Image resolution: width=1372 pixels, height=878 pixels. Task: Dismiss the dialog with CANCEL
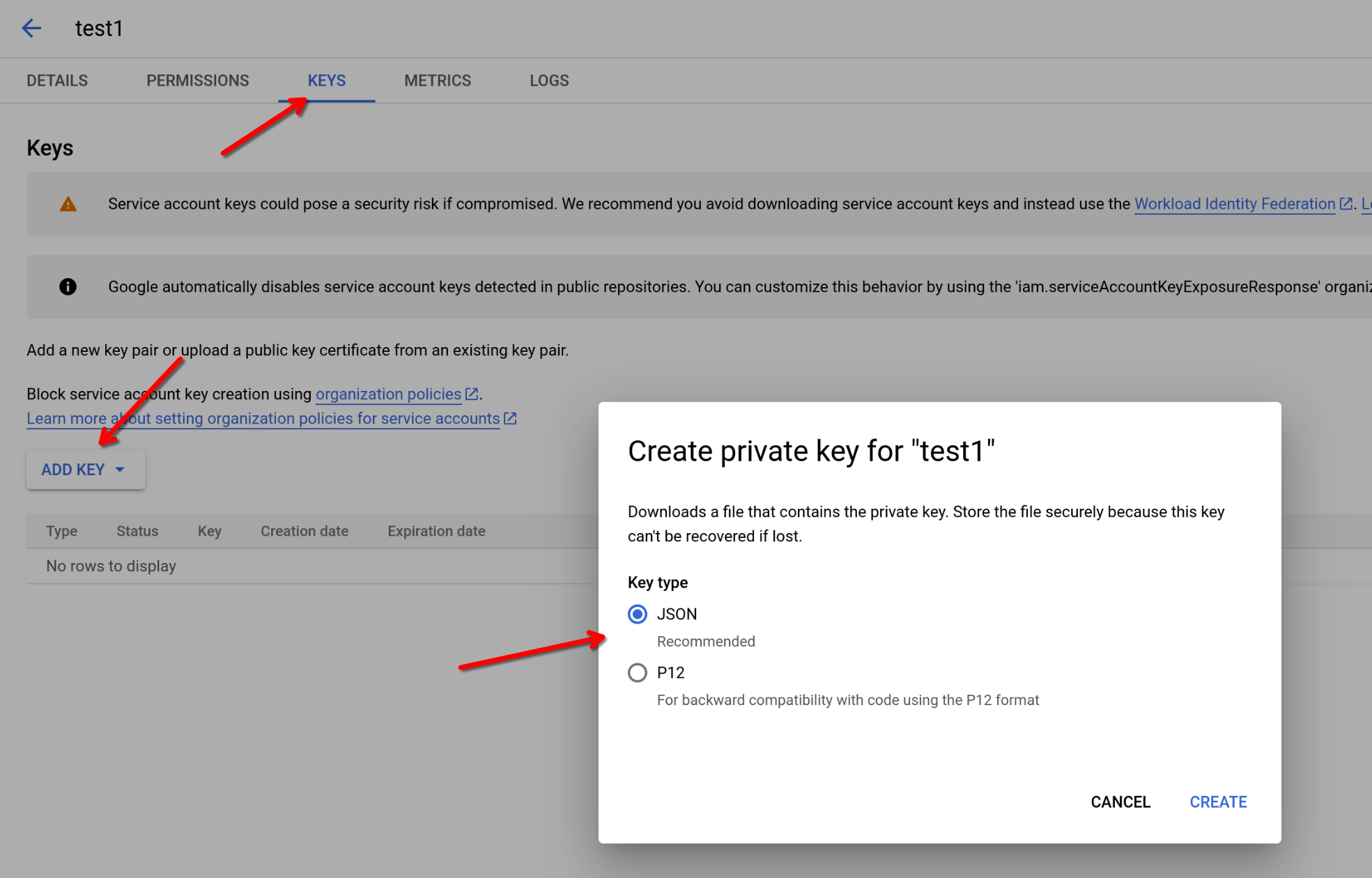coord(1120,801)
